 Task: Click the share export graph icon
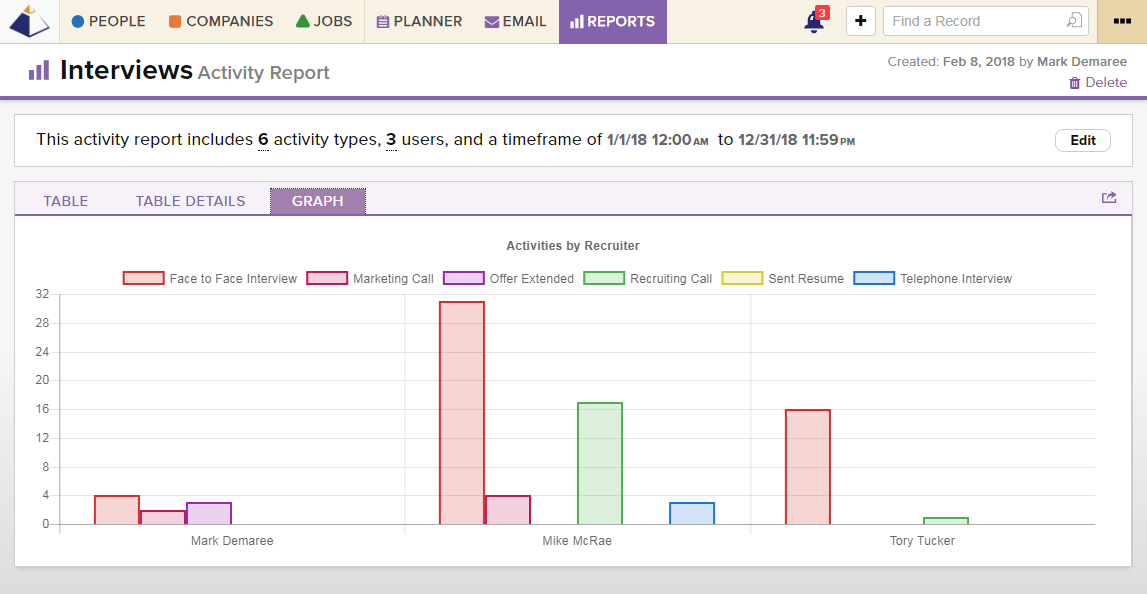pos(1109,198)
